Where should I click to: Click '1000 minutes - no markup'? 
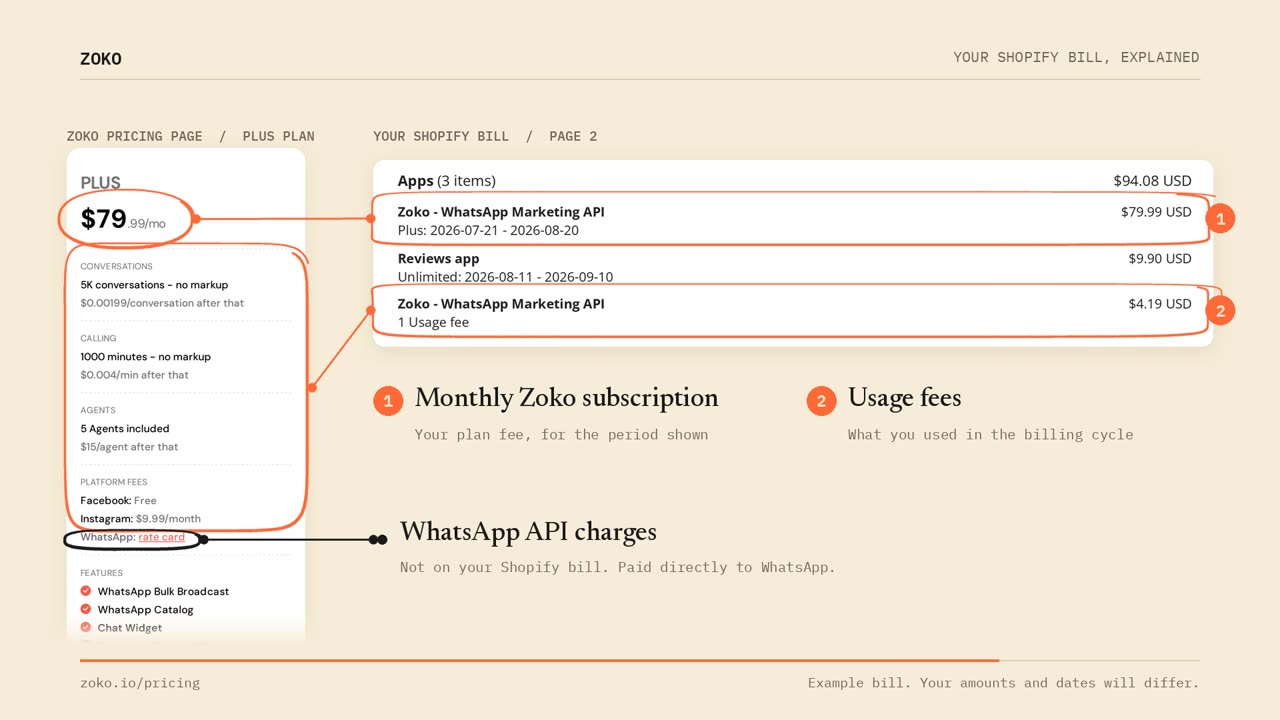click(145, 356)
